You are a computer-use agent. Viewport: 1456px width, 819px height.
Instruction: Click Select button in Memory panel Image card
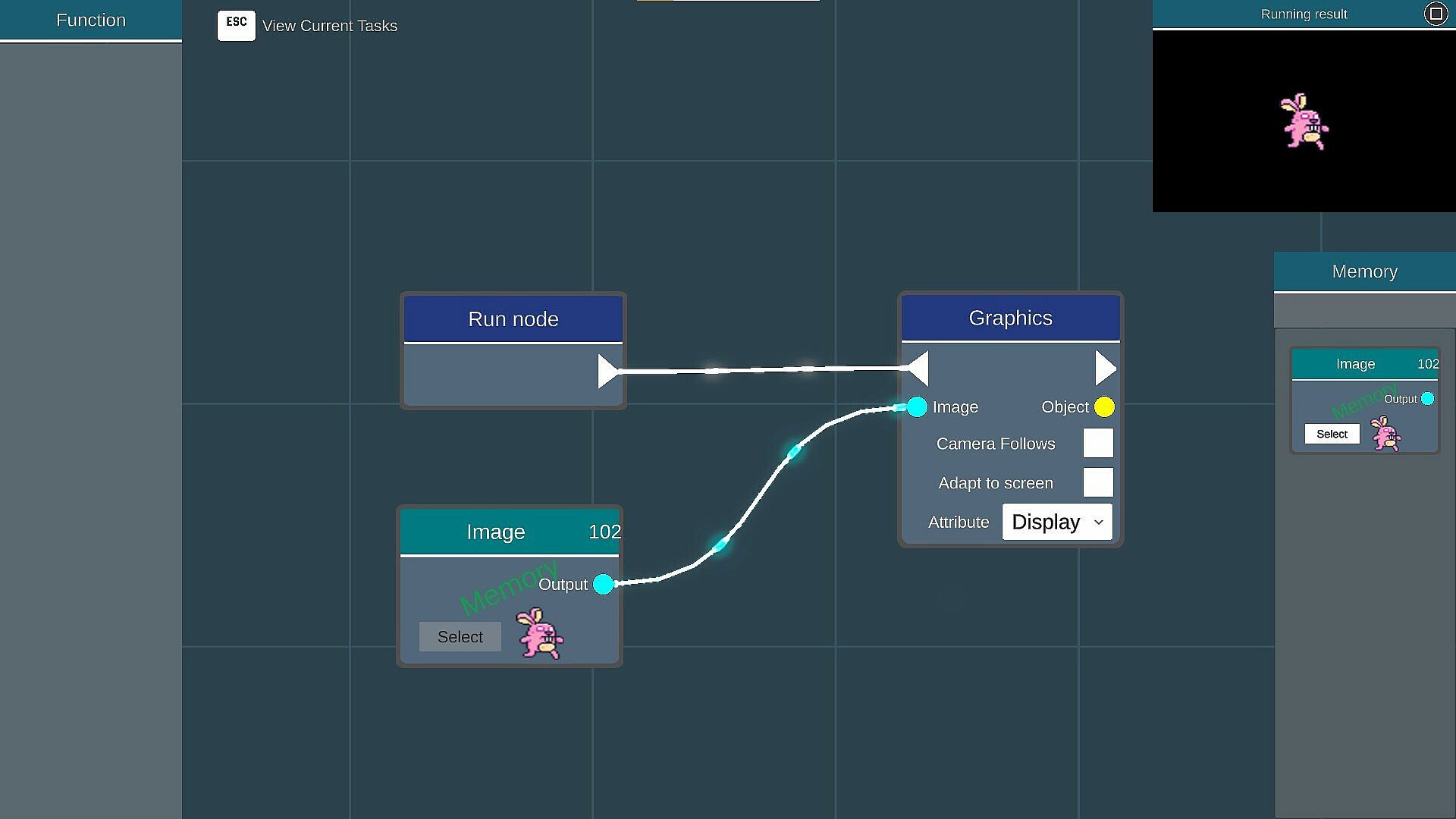(1332, 434)
